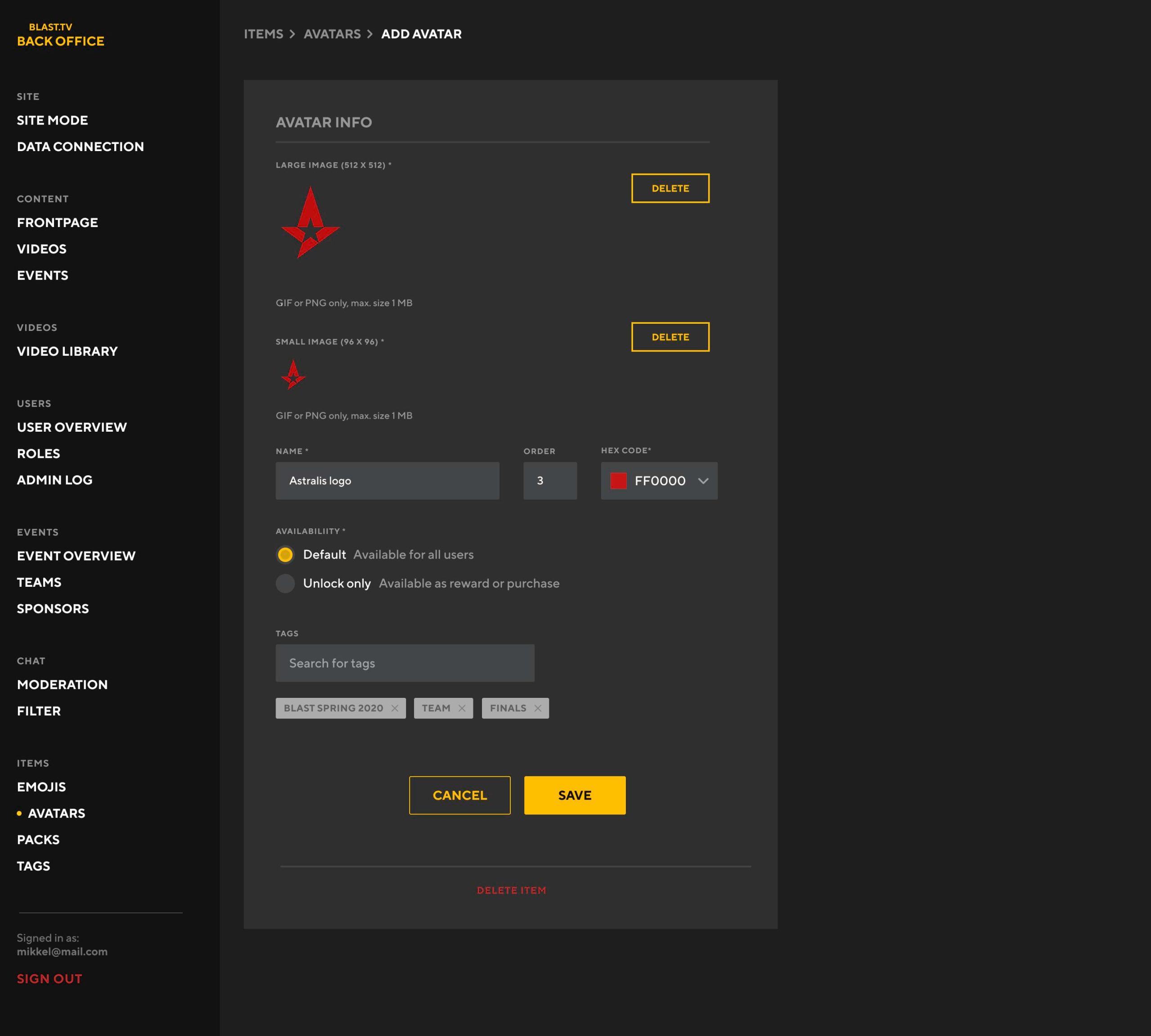Click the Cancel button
Image resolution: width=1151 pixels, height=1036 pixels.
pyautogui.click(x=460, y=795)
